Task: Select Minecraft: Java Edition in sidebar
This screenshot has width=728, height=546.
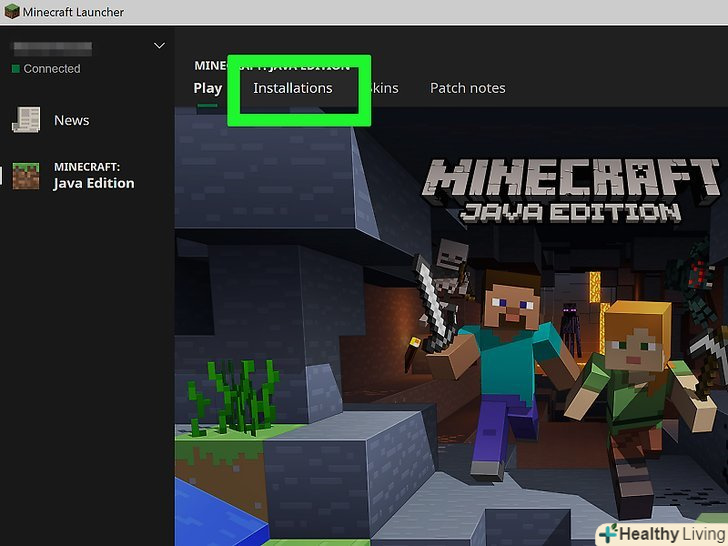Action: [94, 176]
